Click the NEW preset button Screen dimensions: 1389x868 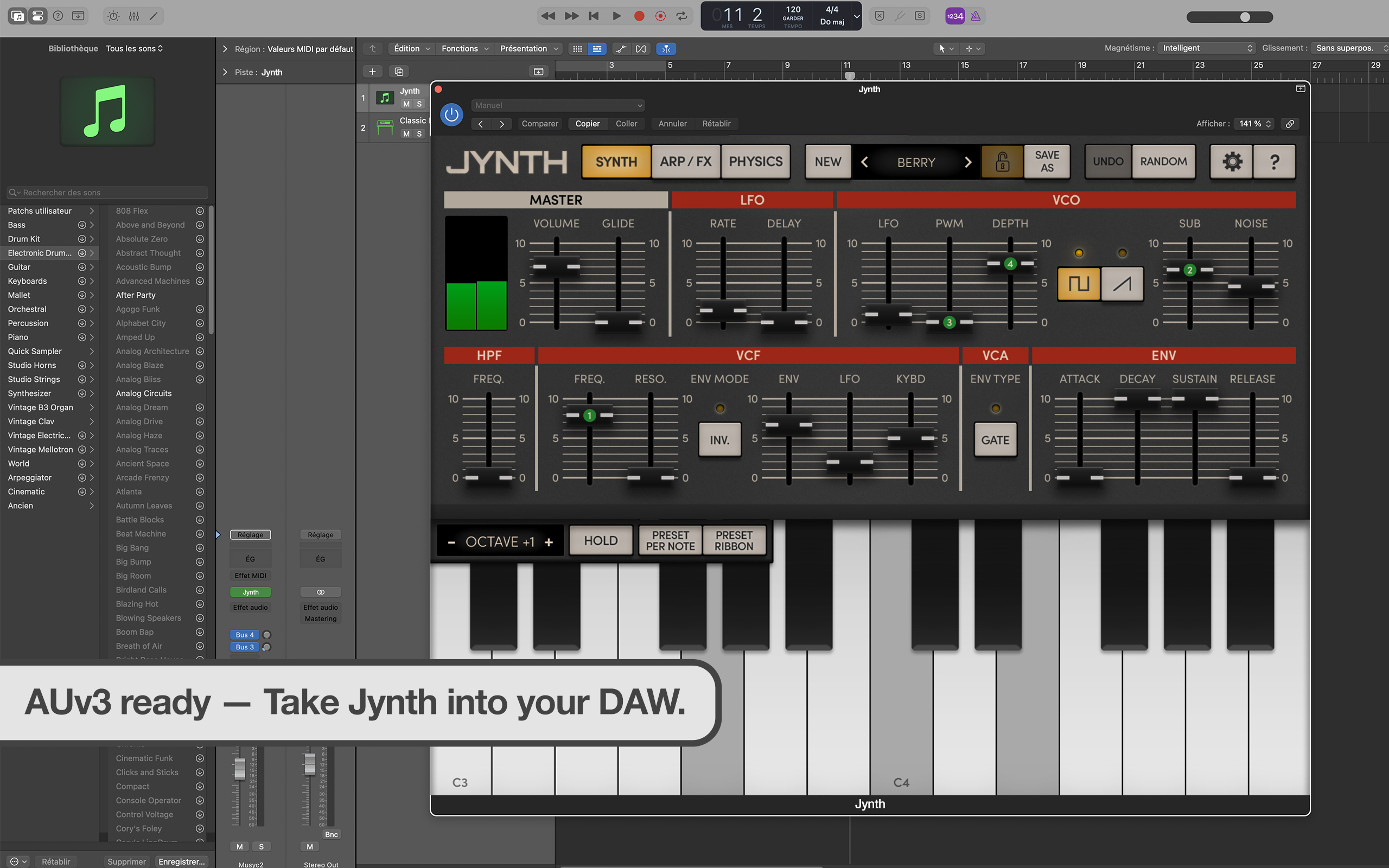[827, 161]
